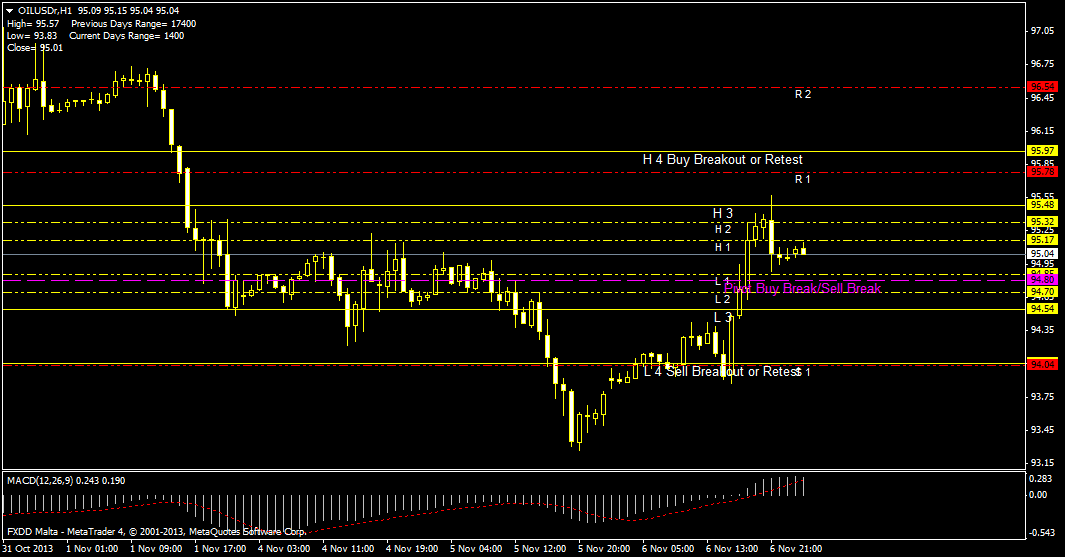Image resolution: width=1065 pixels, height=557 pixels.
Task: Click the magenta Pivot Buy Break/Sell Break label
Action: (803, 289)
